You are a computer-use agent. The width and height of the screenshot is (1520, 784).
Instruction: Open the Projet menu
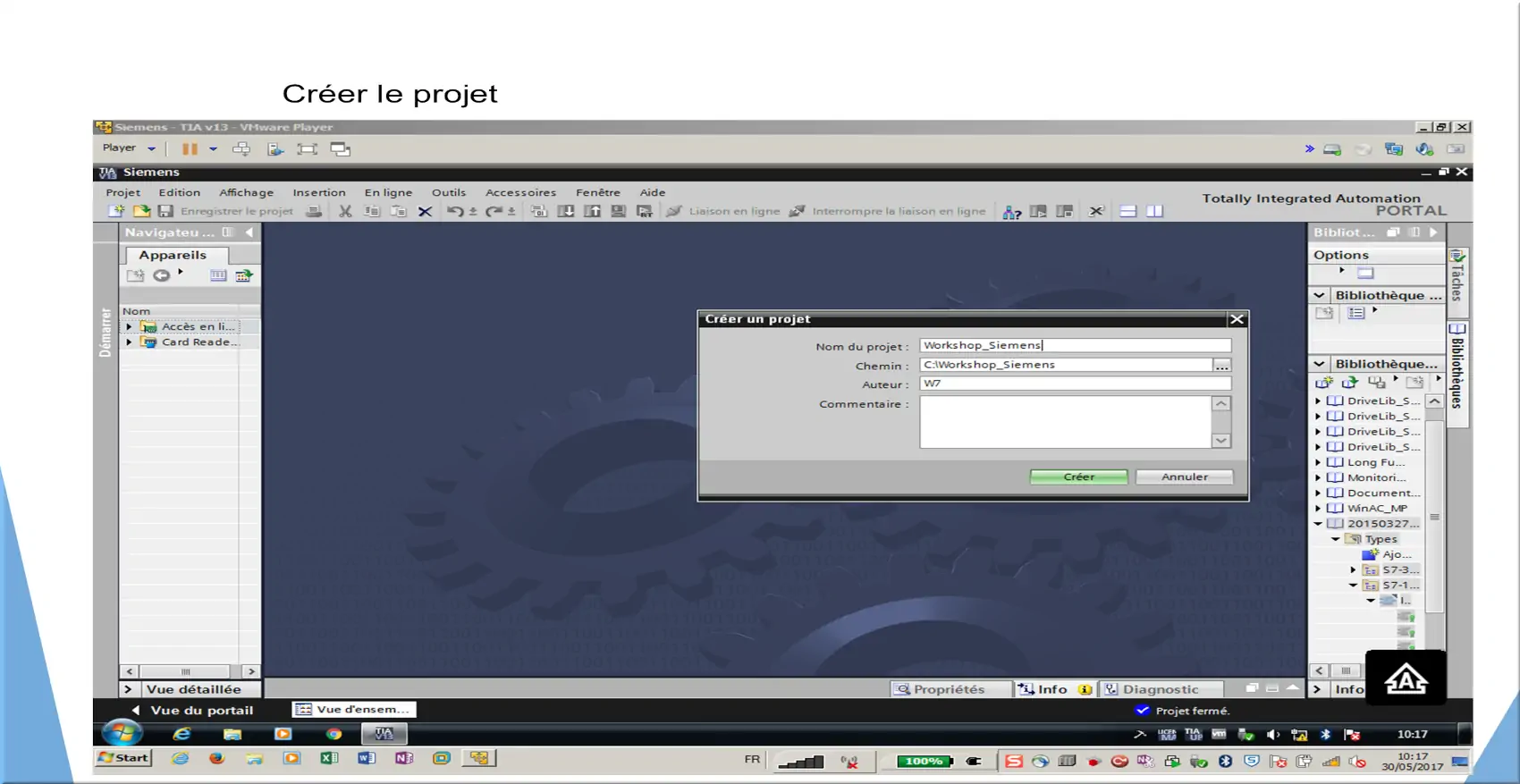click(122, 192)
